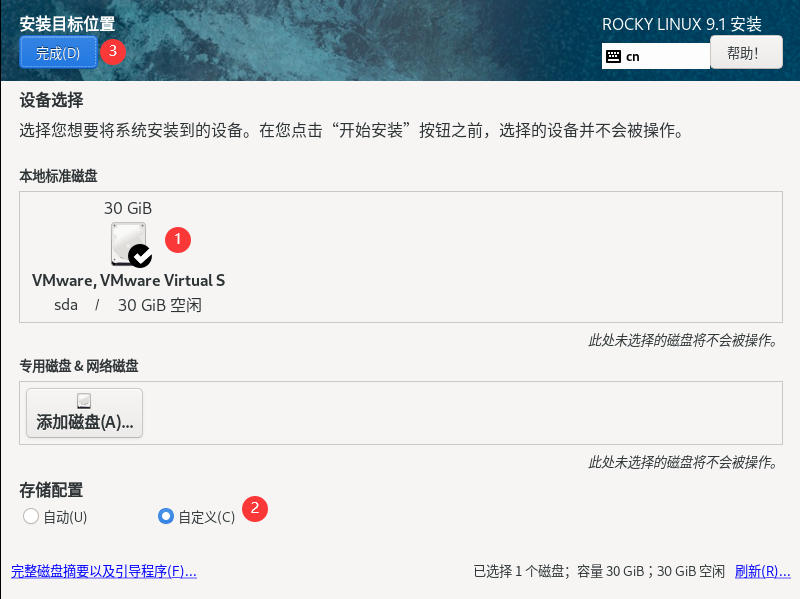Click the 完成(D) done button
This screenshot has width=800, height=599.
58,53
